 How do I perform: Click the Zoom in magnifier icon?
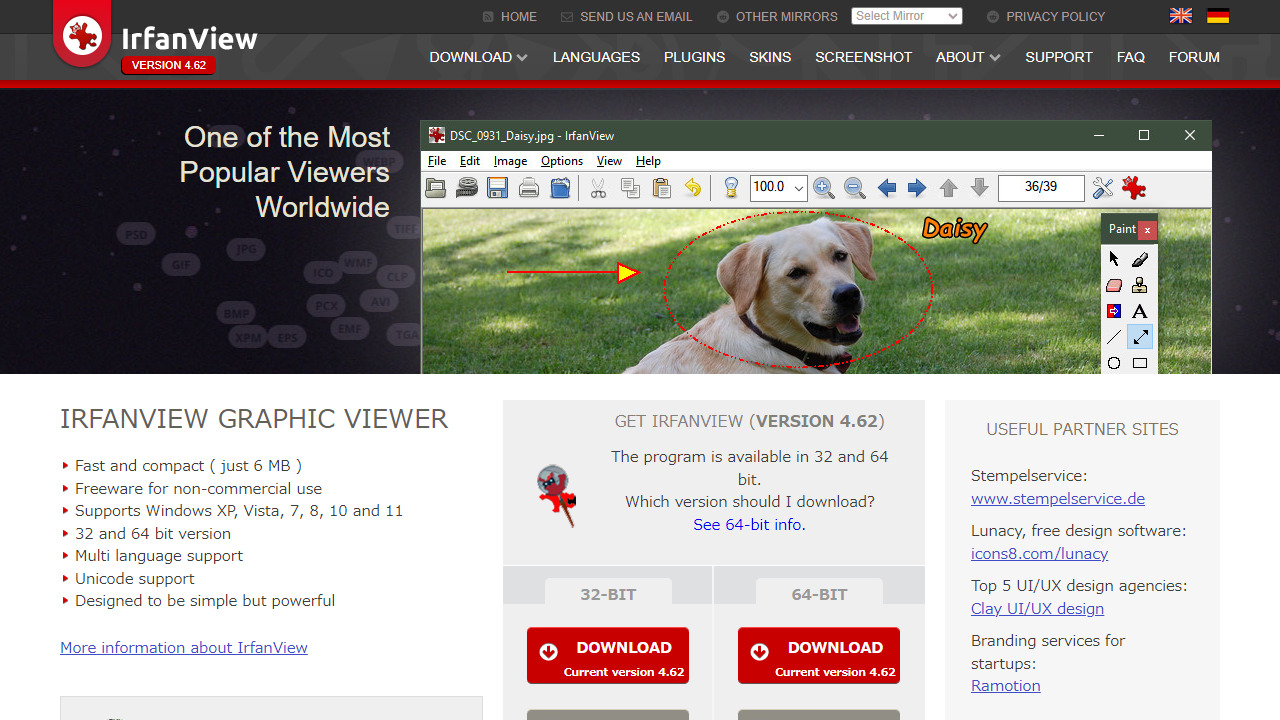823,188
